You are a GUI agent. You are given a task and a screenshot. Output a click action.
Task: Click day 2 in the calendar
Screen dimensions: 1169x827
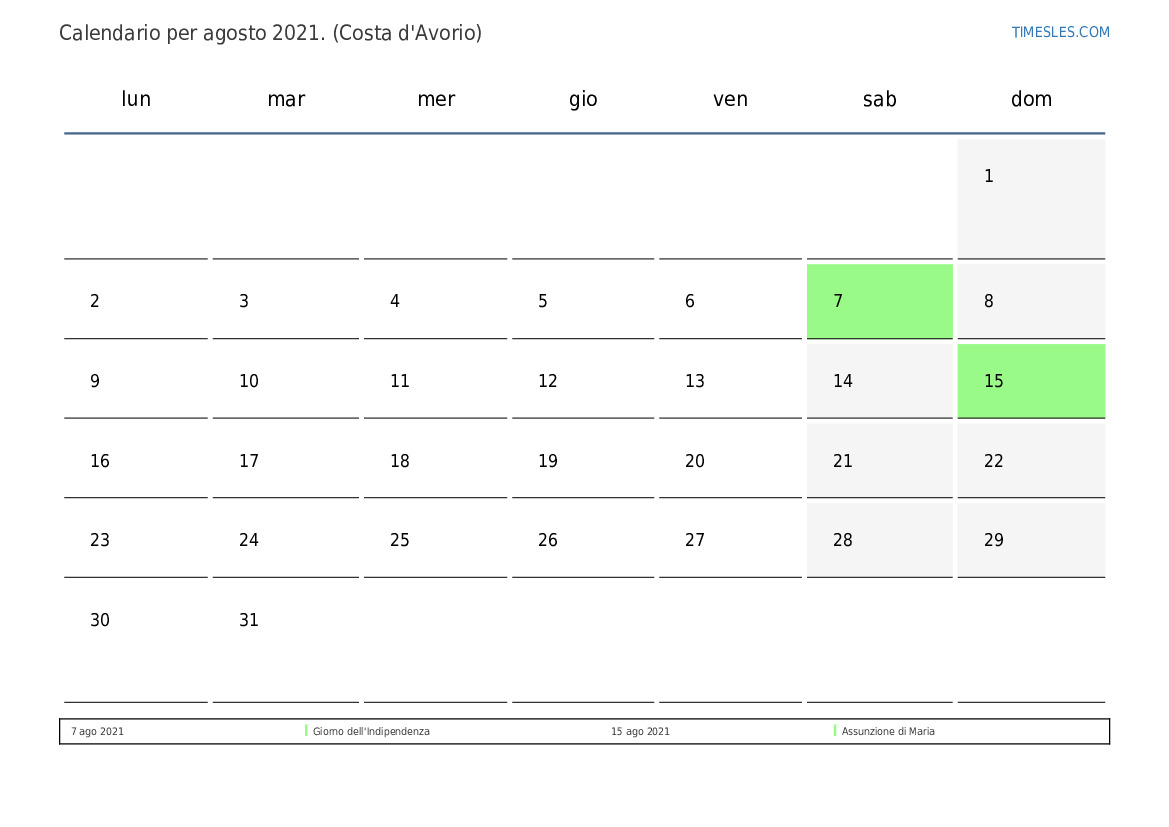tap(136, 301)
